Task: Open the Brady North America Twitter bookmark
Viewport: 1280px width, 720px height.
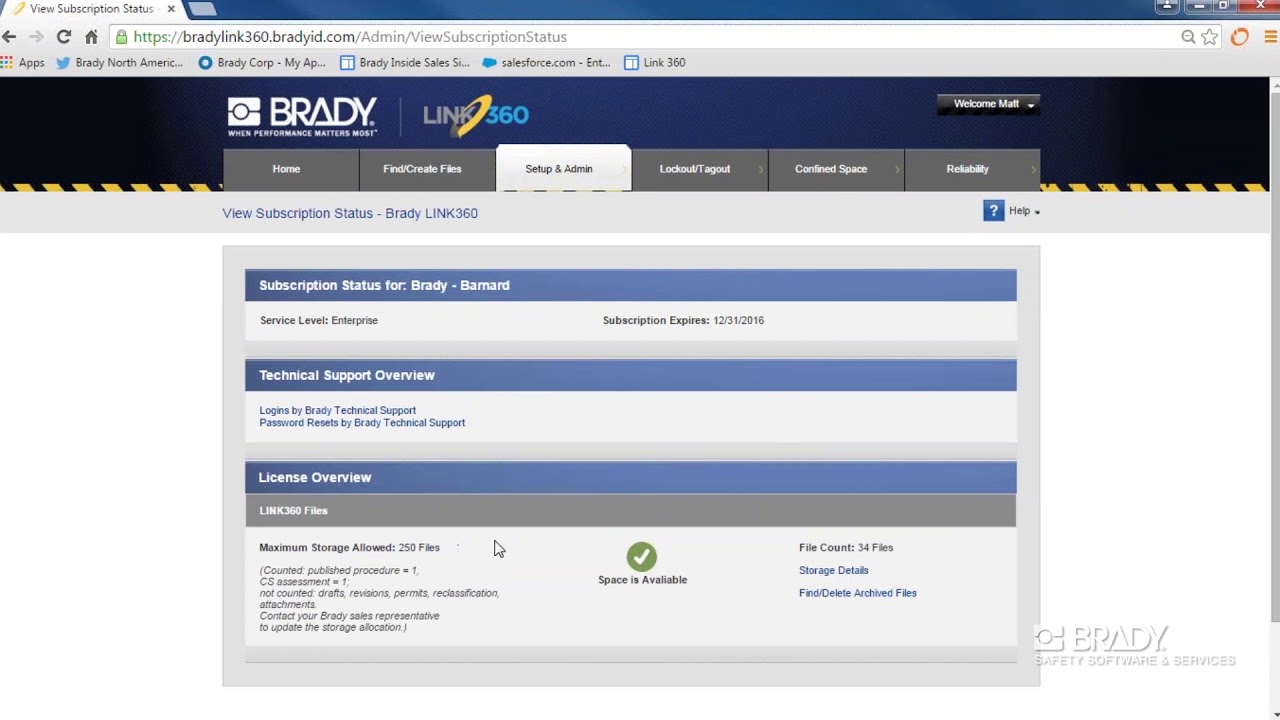Action: [119, 62]
